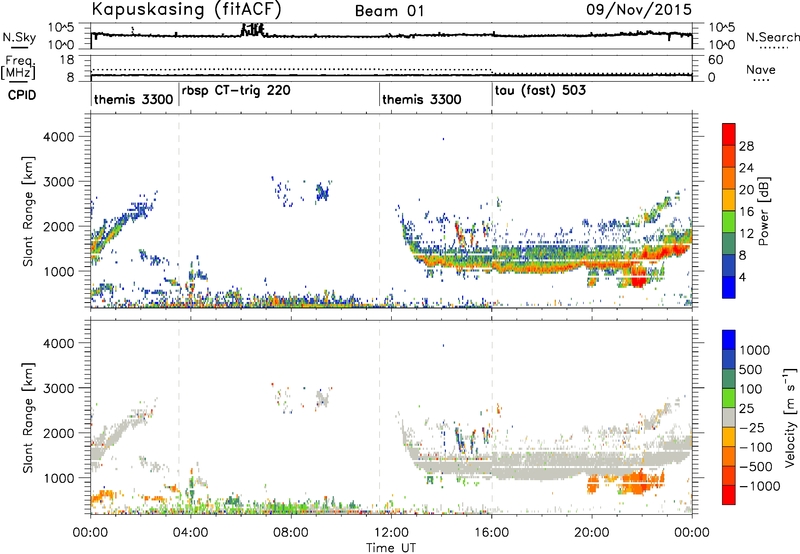Click the 18 tick on frequency axis

pyautogui.click(x=67, y=60)
